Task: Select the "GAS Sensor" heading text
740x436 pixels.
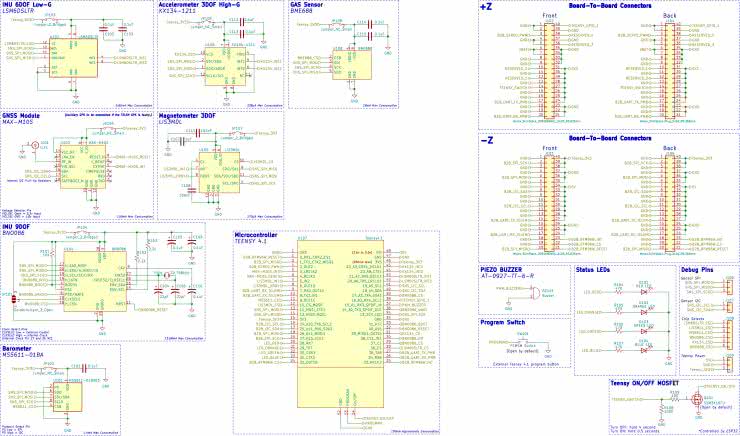Action: [x=307, y=5]
